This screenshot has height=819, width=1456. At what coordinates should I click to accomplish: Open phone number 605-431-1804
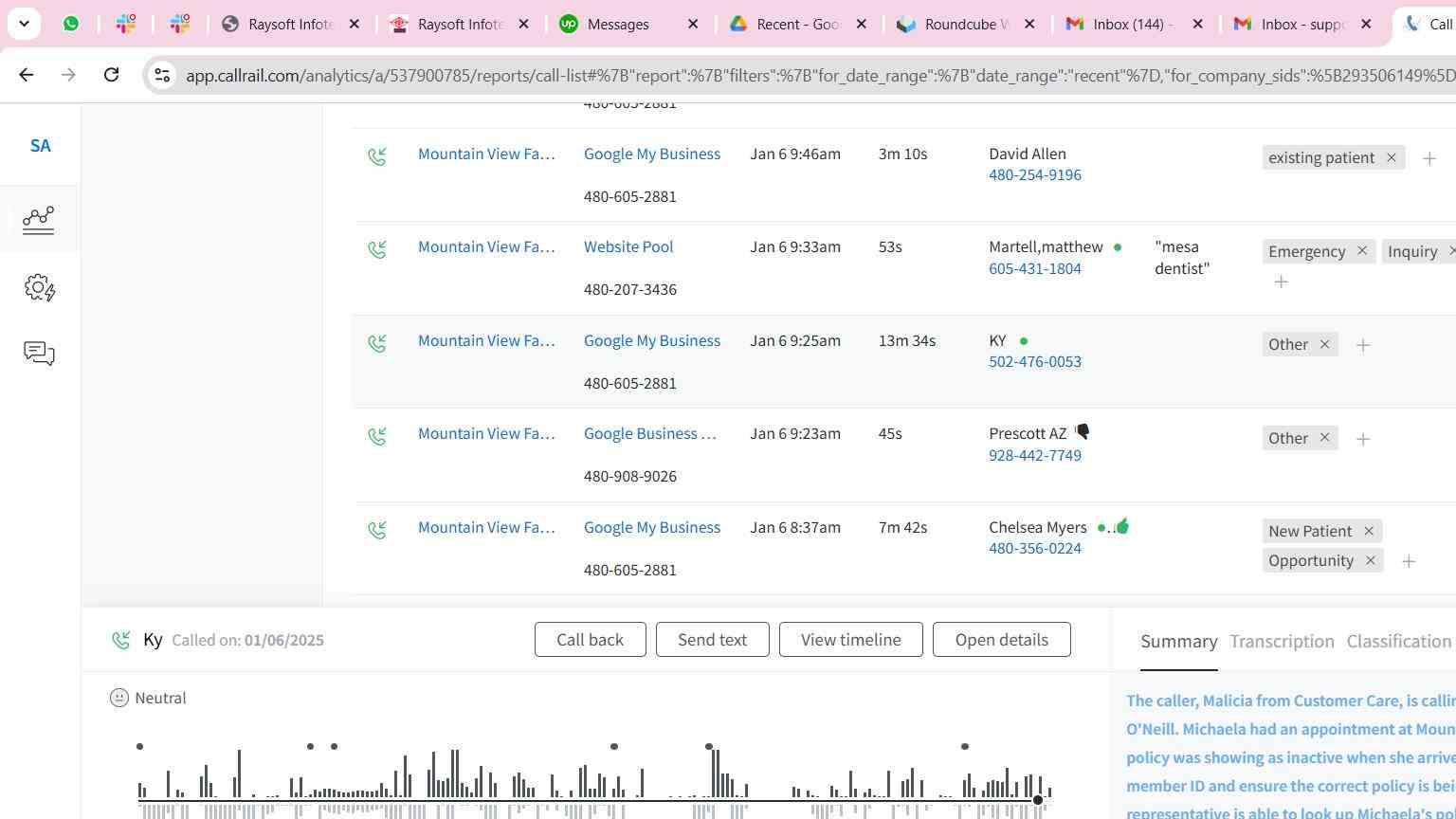pos(1034,269)
